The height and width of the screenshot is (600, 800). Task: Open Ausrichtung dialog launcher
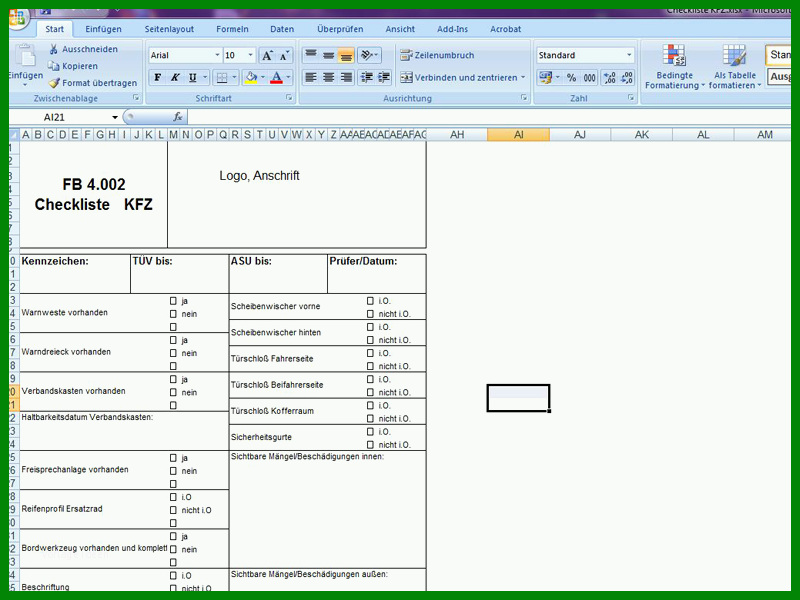click(524, 97)
